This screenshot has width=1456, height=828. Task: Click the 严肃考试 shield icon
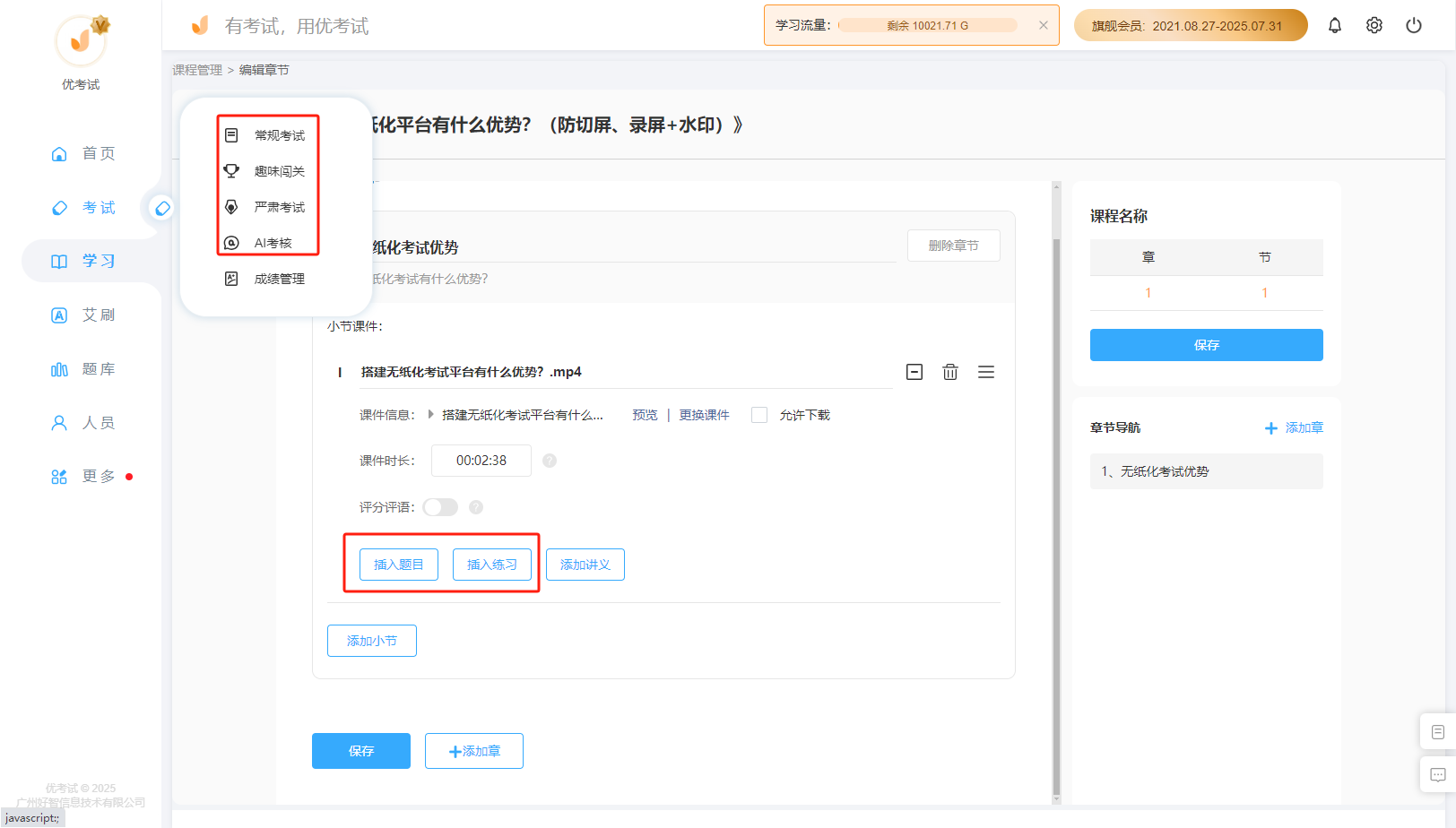(231, 207)
